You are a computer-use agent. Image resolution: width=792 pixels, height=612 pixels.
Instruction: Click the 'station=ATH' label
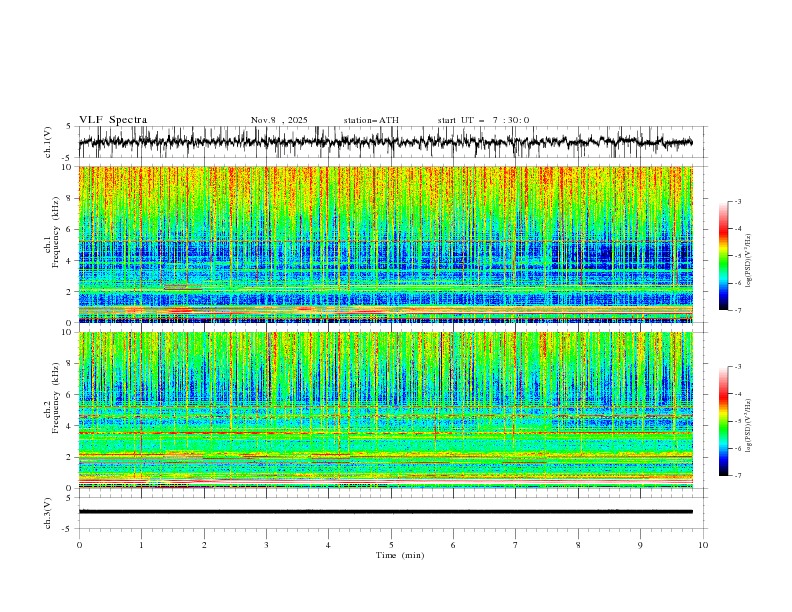pyautogui.click(x=371, y=120)
